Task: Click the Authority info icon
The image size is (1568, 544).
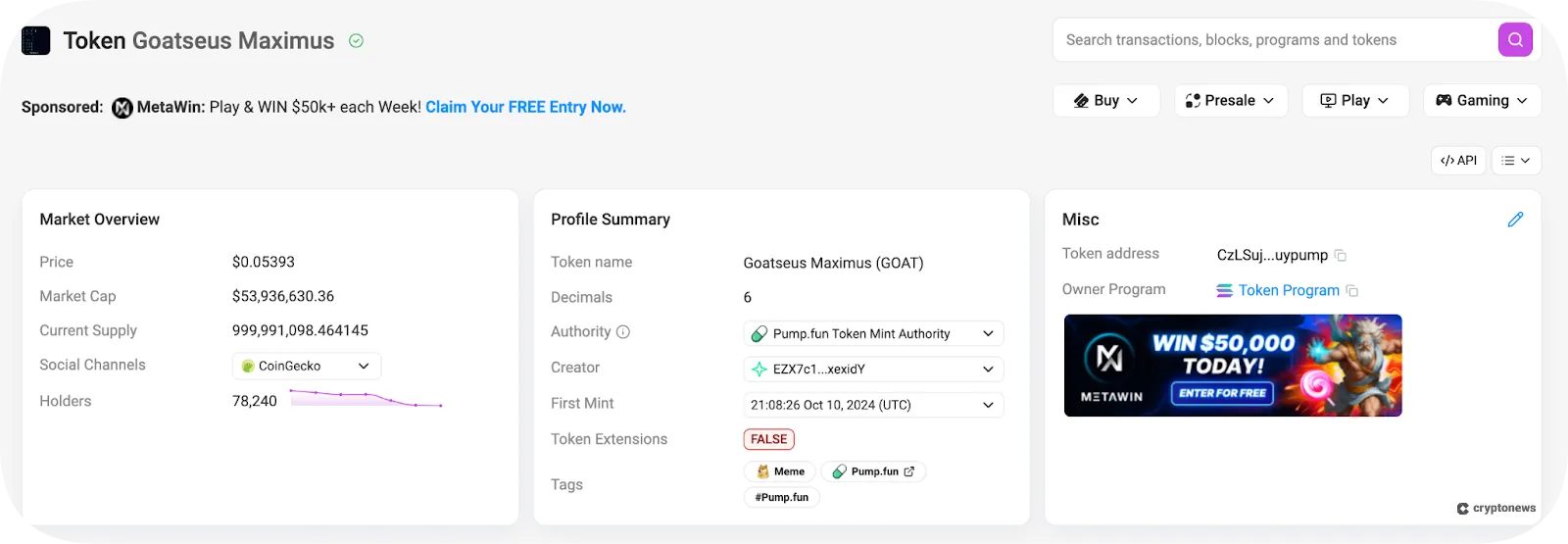Action: click(x=623, y=332)
